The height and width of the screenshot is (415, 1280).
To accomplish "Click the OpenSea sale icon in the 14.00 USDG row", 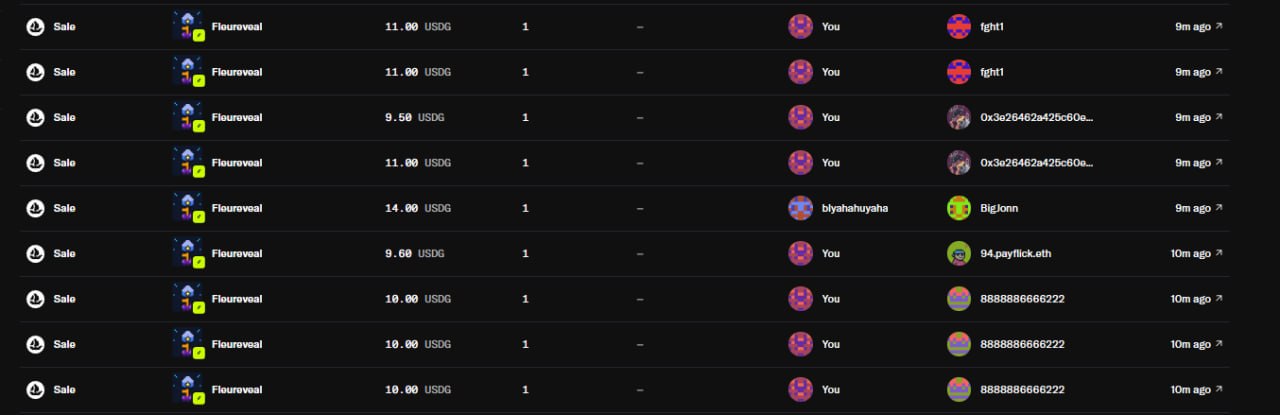I will 35,208.
